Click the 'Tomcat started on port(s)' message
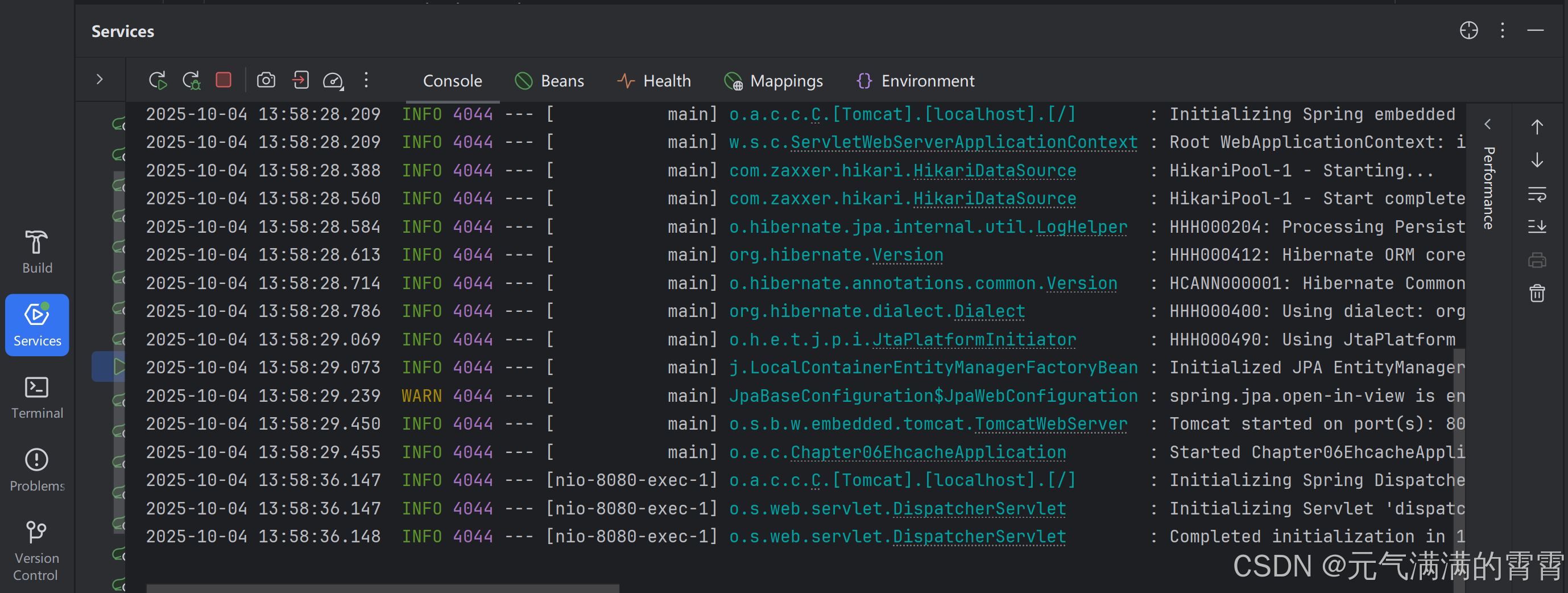The width and height of the screenshot is (1568, 593). click(1317, 424)
